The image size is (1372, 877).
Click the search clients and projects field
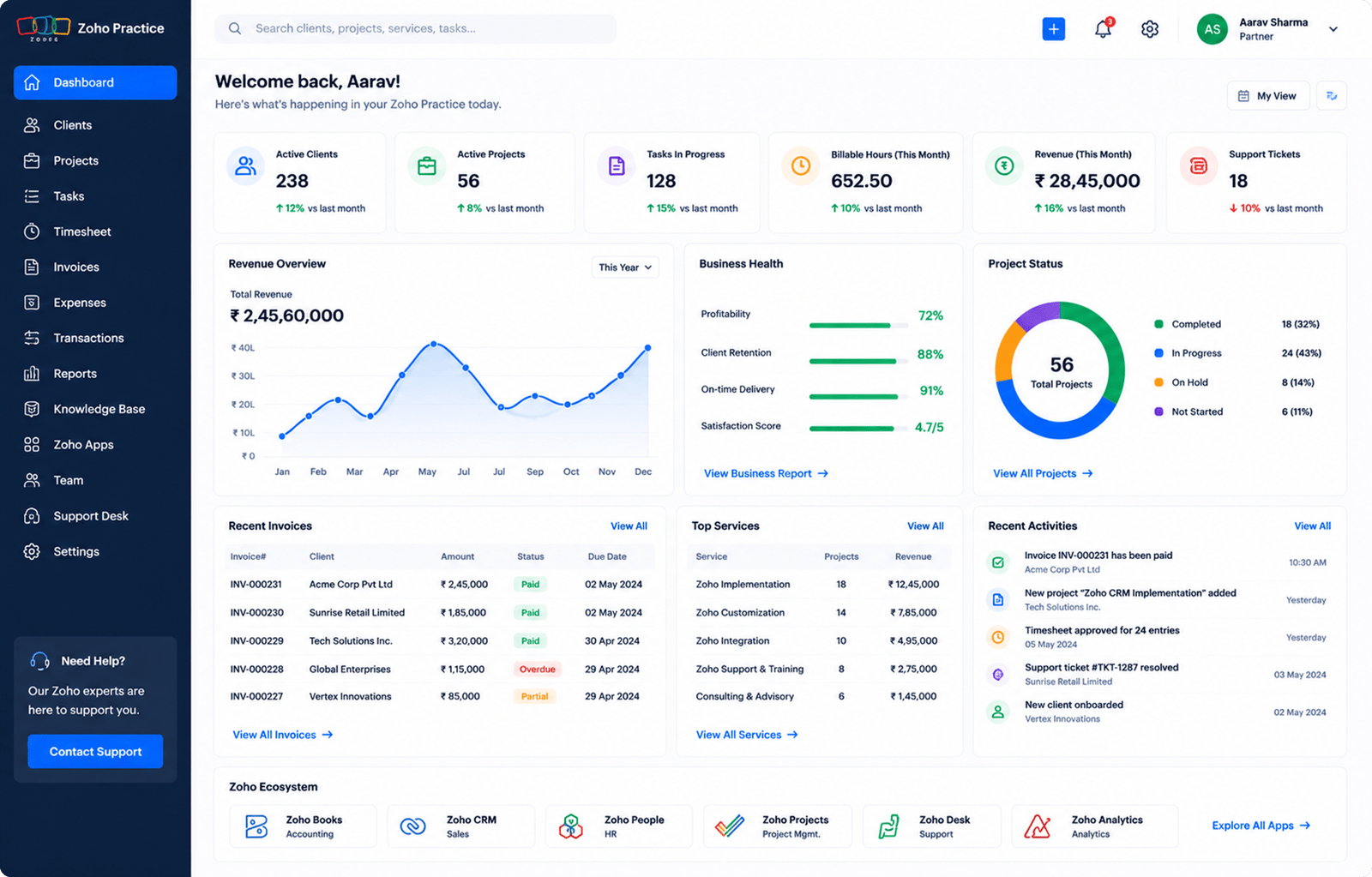click(415, 28)
